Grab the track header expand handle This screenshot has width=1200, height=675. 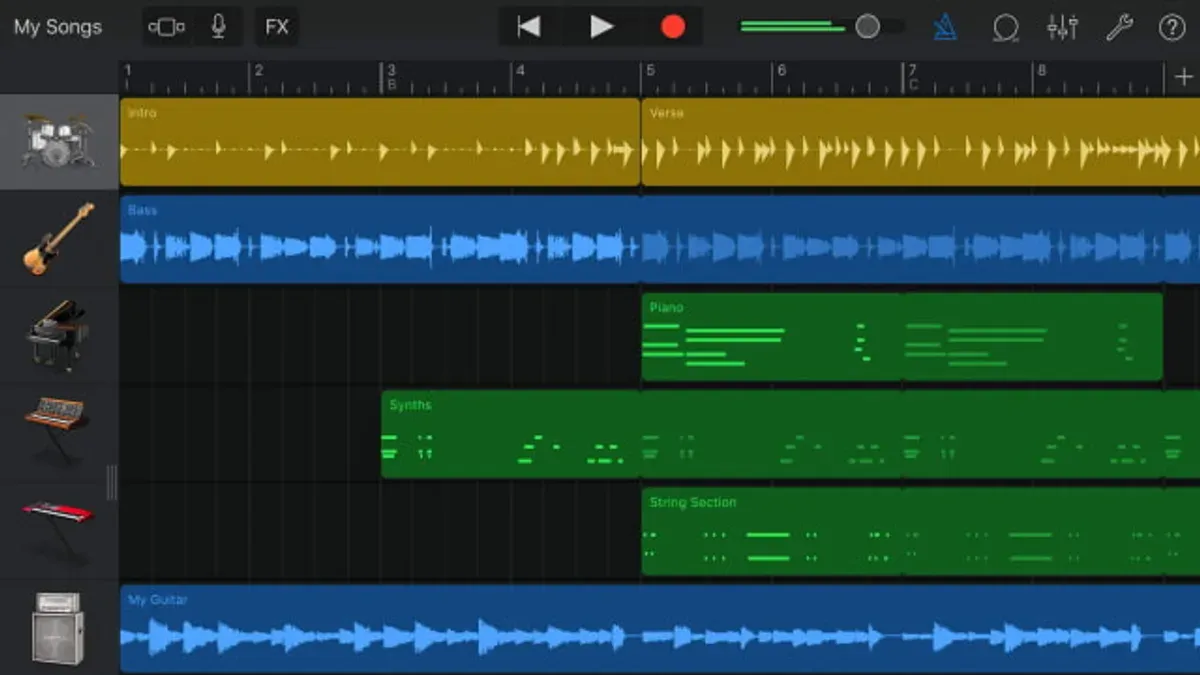point(111,482)
